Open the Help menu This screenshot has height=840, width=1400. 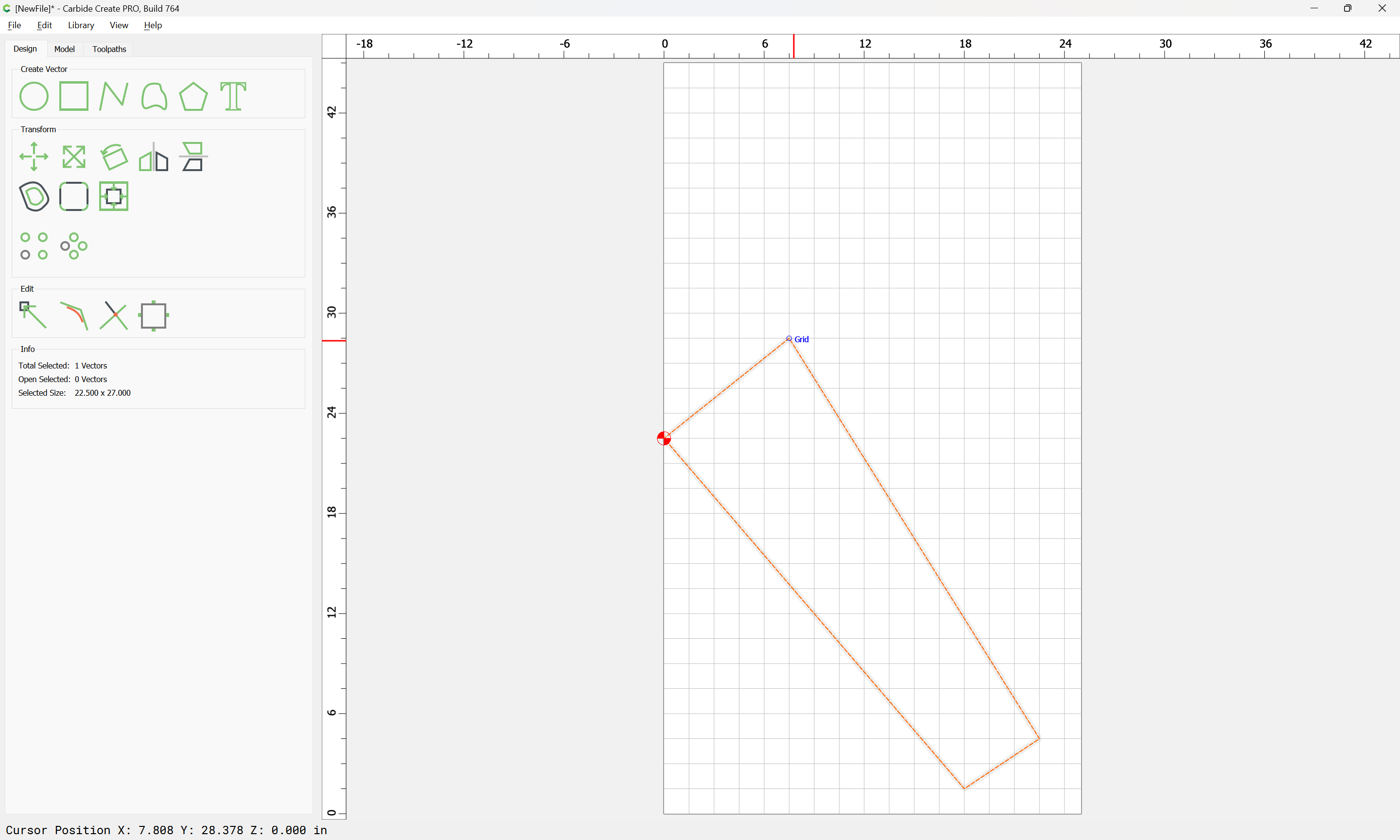click(x=153, y=25)
